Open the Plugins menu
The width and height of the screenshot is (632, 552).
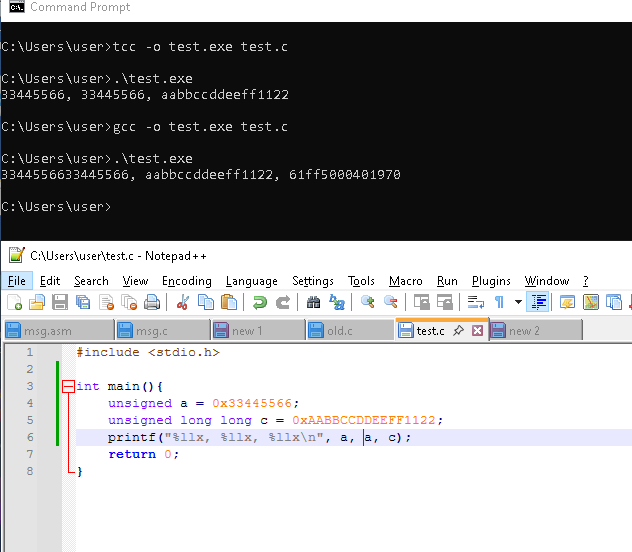(x=491, y=281)
